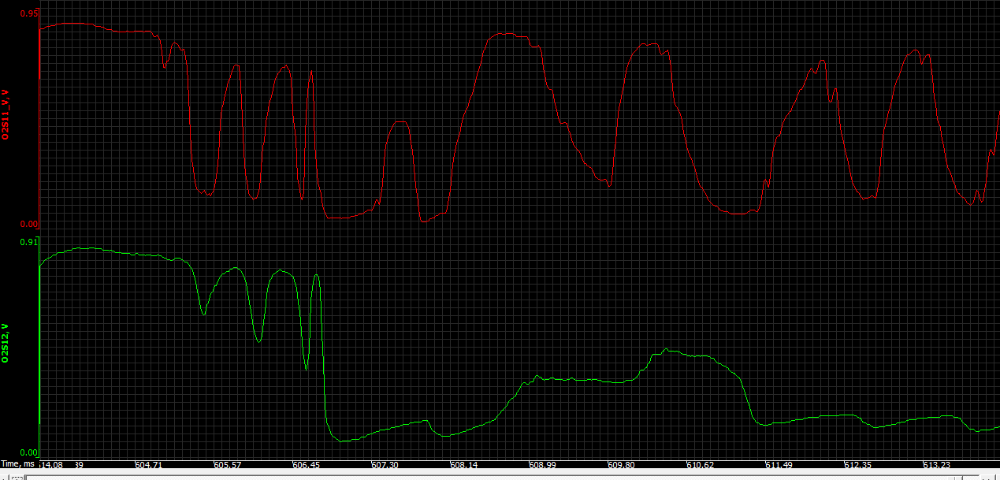Select the 0.91 green scale maximum
Screen dimensions: 1000x480
29,242
